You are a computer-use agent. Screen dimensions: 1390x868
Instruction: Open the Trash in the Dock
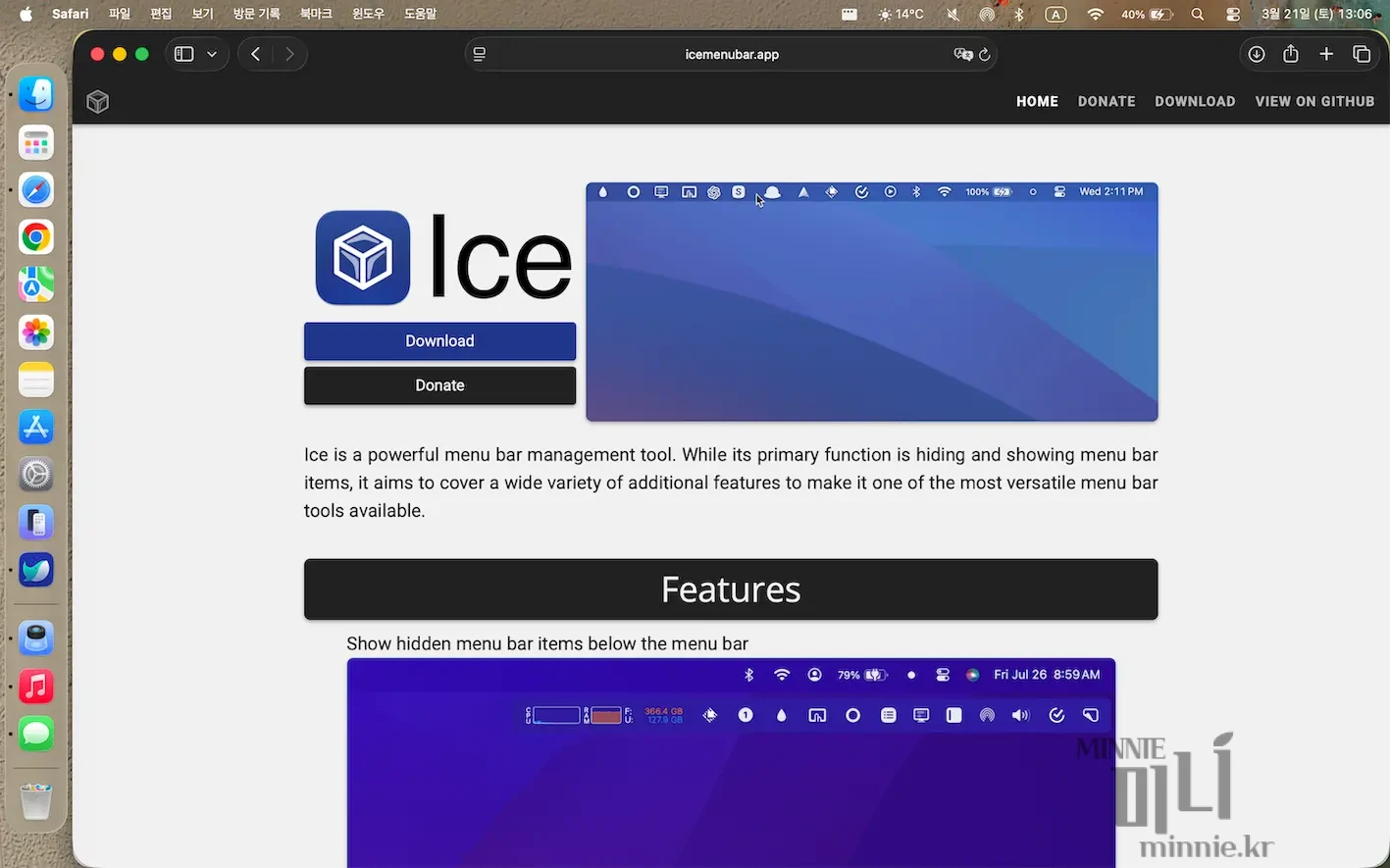click(36, 801)
